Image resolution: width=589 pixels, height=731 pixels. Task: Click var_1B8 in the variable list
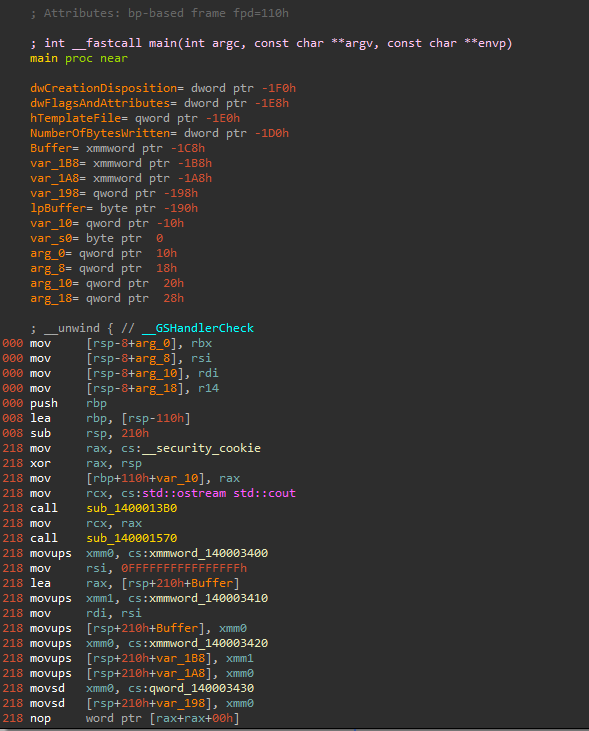[55, 163]
